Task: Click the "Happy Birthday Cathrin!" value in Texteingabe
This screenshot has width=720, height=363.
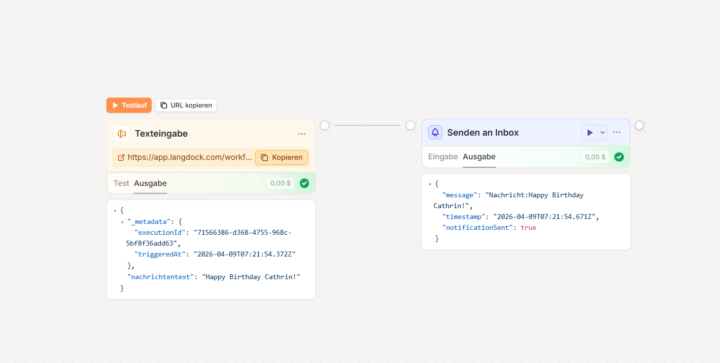Action: click(251, 277)
